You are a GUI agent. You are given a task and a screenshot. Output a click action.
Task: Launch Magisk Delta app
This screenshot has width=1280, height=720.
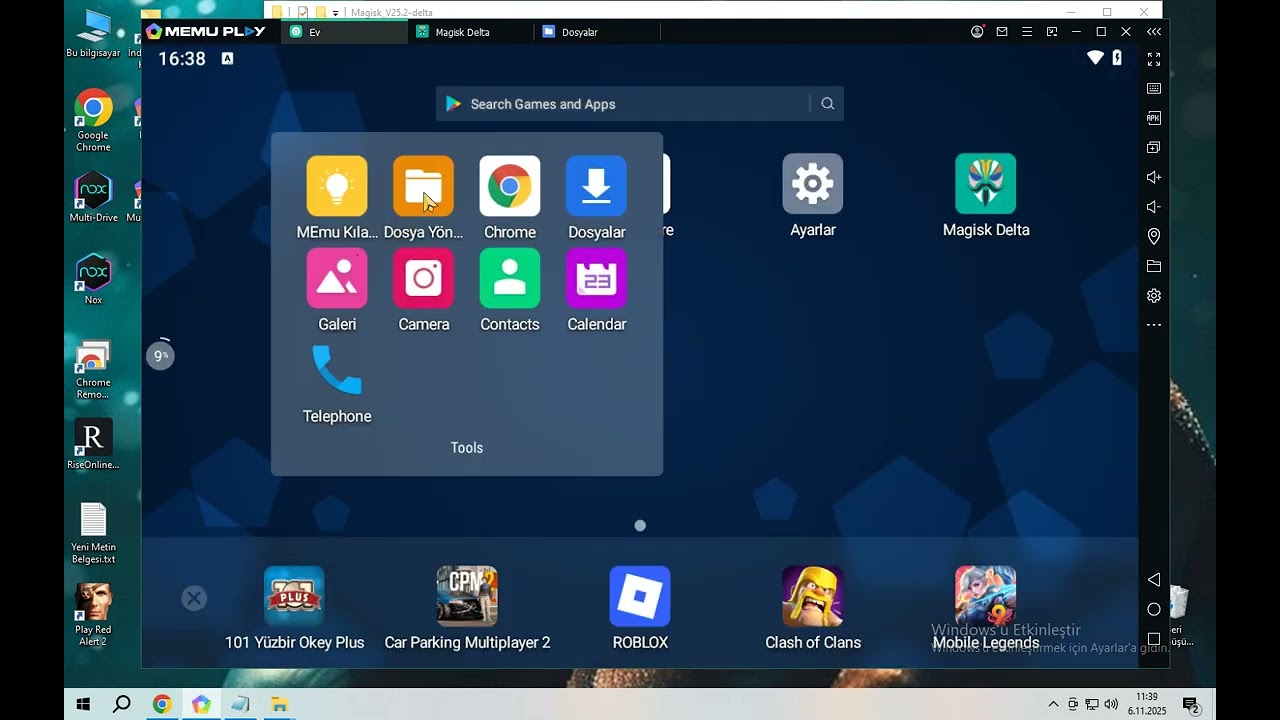(985, 184)
